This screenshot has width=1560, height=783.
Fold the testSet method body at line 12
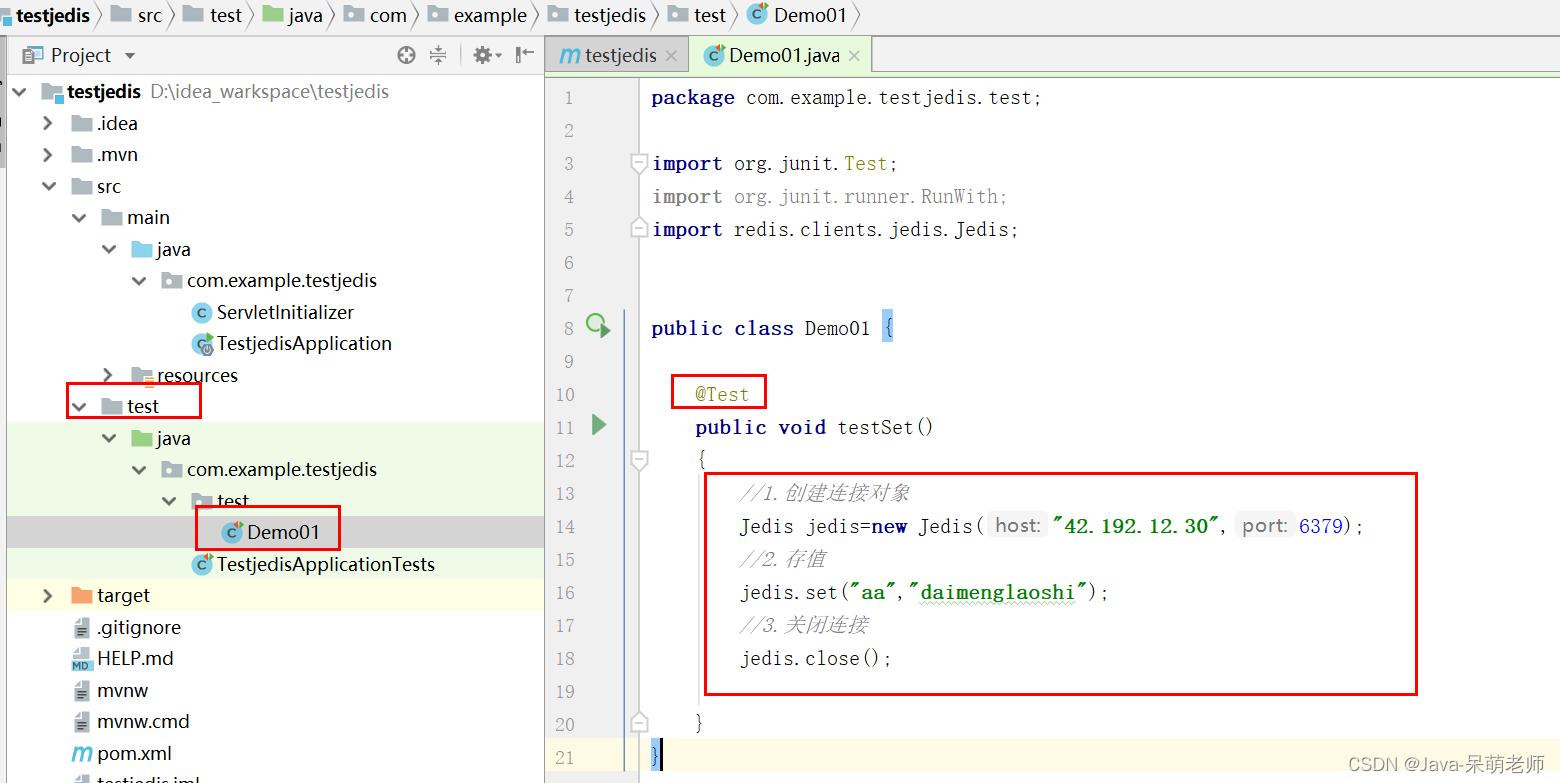pyautogui.click(x=638, y=459)
